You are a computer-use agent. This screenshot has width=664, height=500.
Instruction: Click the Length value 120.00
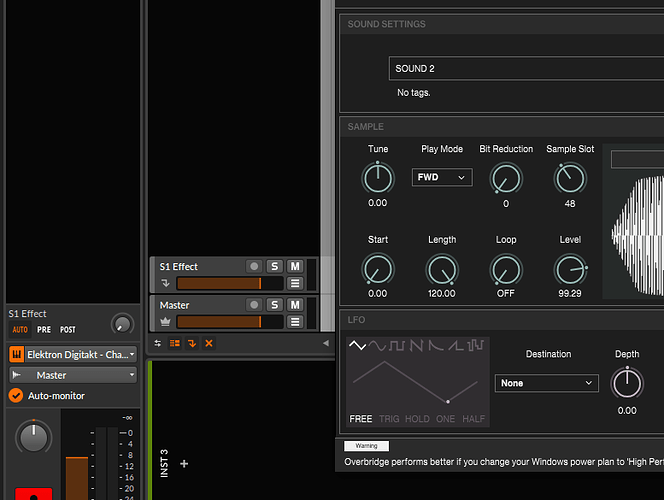[x=442, y=293]
